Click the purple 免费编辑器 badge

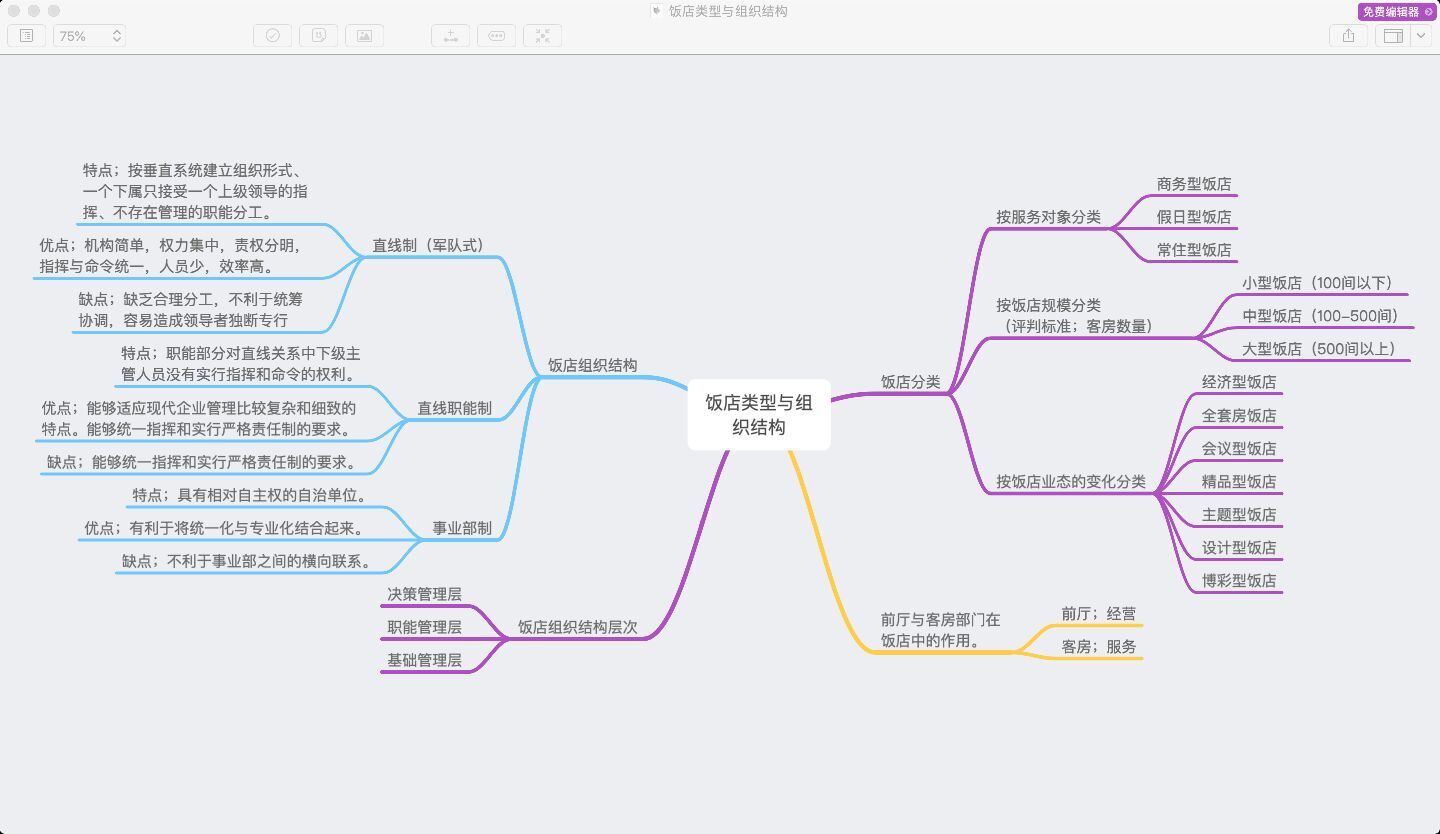click(x=1396, y=12)
